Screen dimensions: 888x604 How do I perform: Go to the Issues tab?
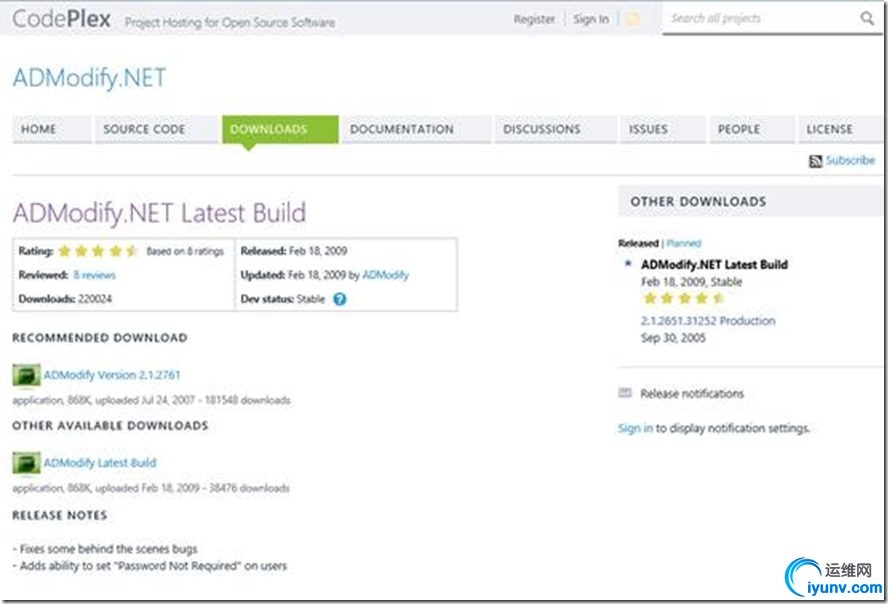click(648, 129)
